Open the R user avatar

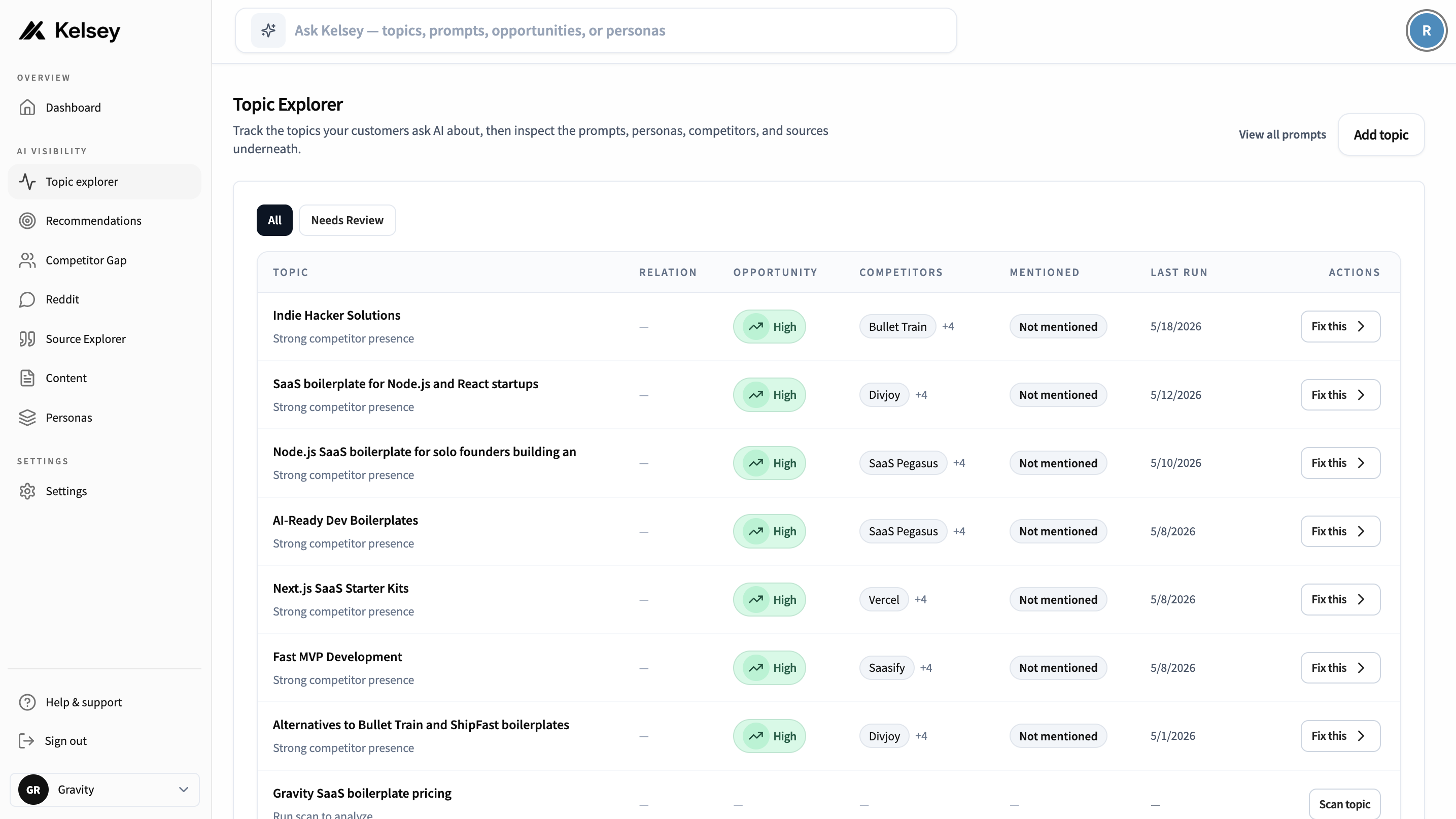[x=1426, y=30]
